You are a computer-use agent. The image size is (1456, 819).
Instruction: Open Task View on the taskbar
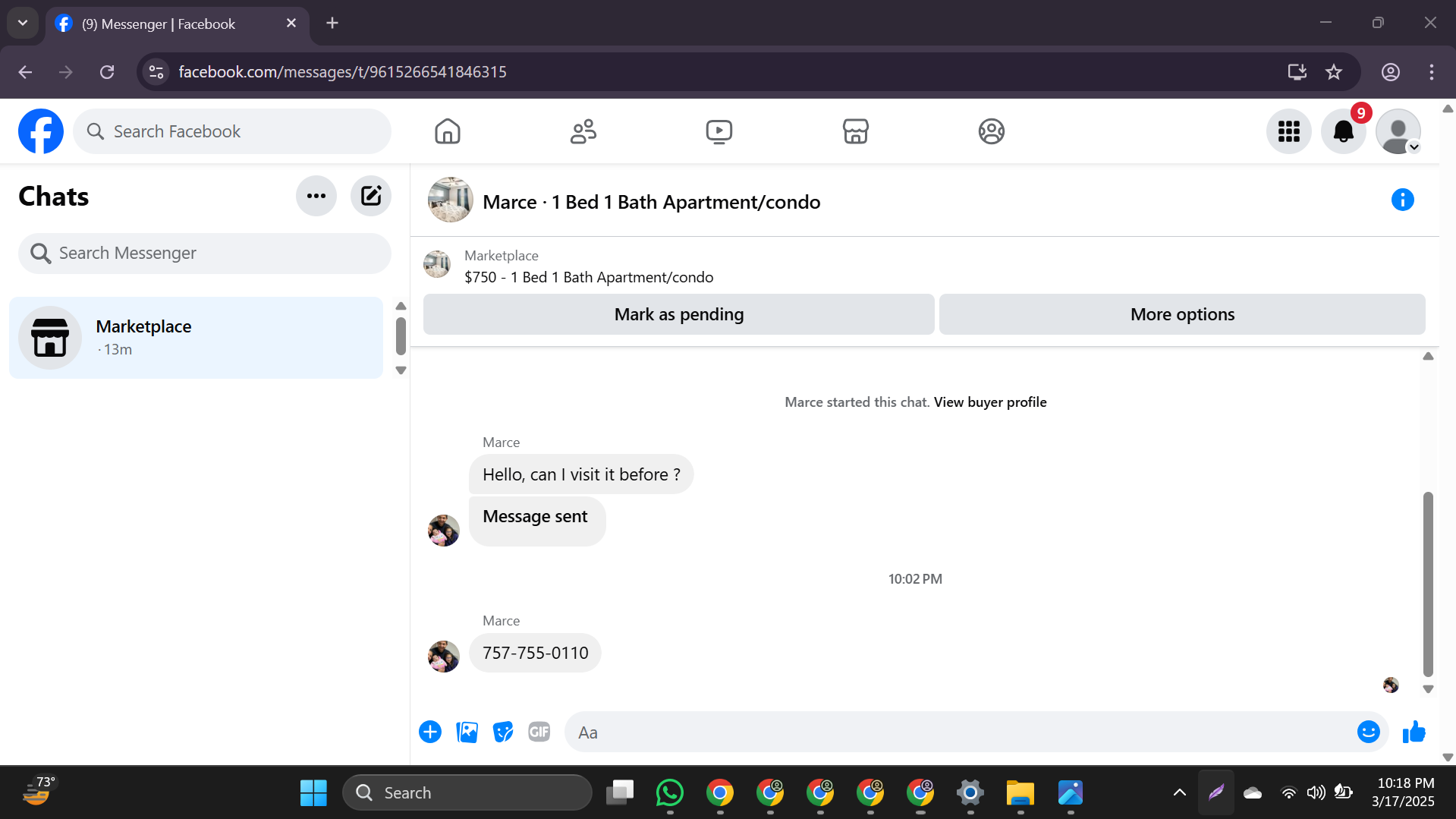[620, 792]
